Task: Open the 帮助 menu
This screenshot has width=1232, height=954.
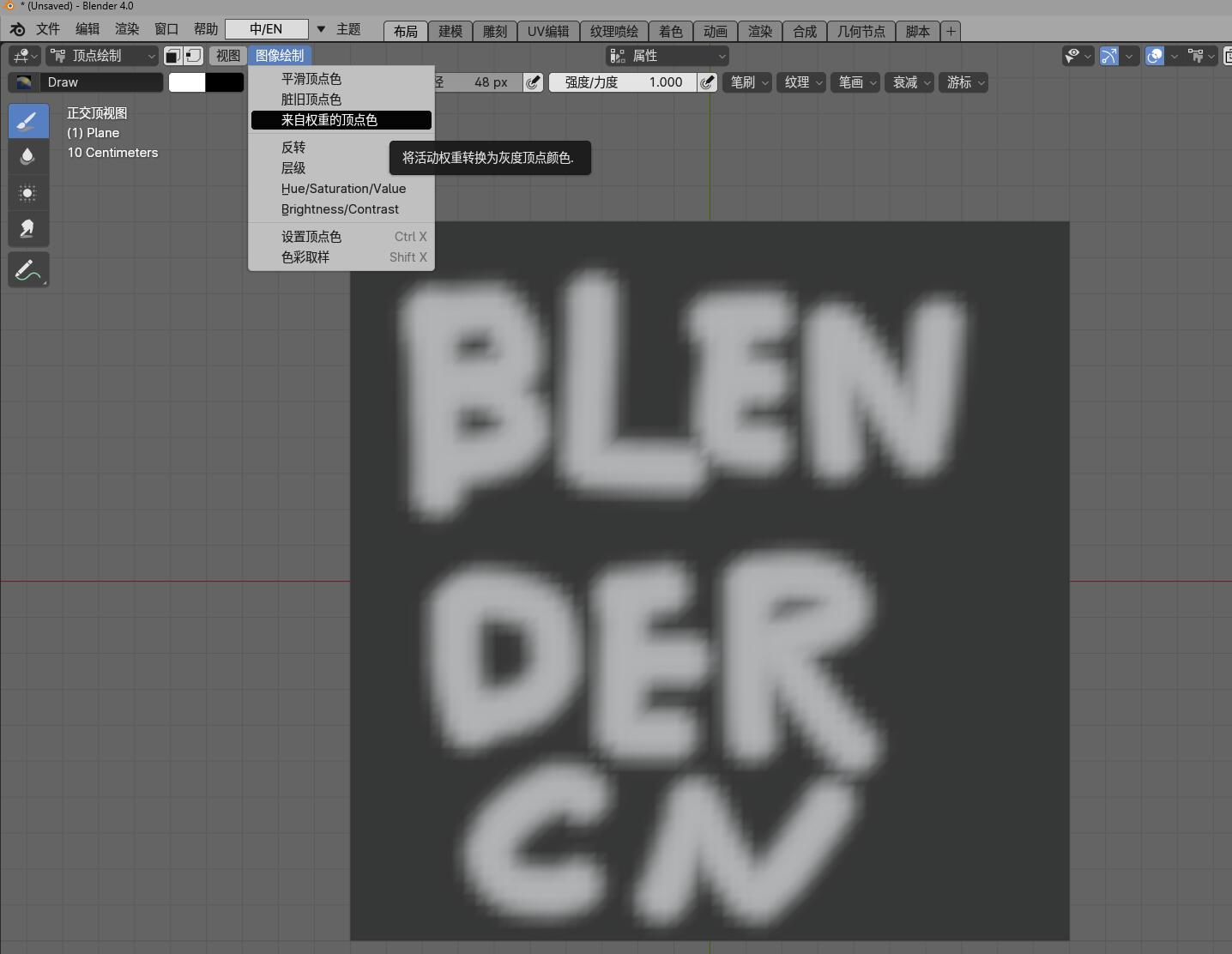Action: [206, 29]
